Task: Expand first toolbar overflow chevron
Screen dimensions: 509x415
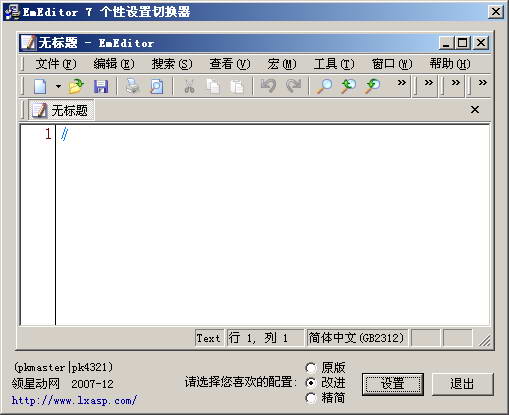Action: click(402, 82)
